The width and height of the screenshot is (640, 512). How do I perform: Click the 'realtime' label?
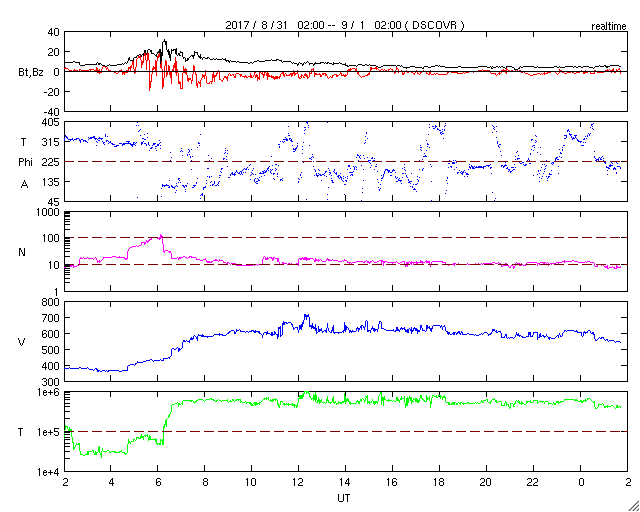(x=609, y=27)
